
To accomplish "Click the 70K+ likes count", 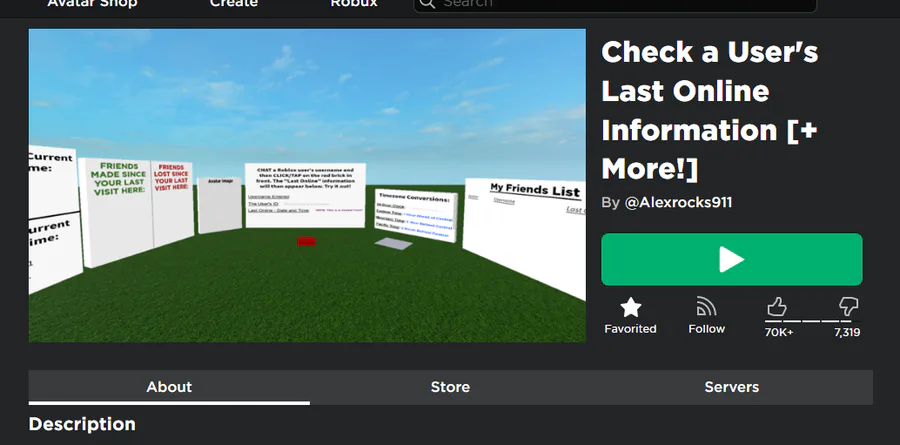I will click(x=779, y=332).
